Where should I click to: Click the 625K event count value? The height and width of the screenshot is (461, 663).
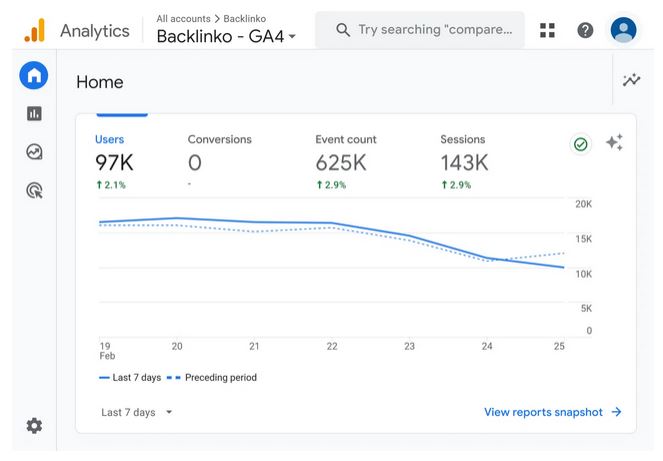click(341, 163)
